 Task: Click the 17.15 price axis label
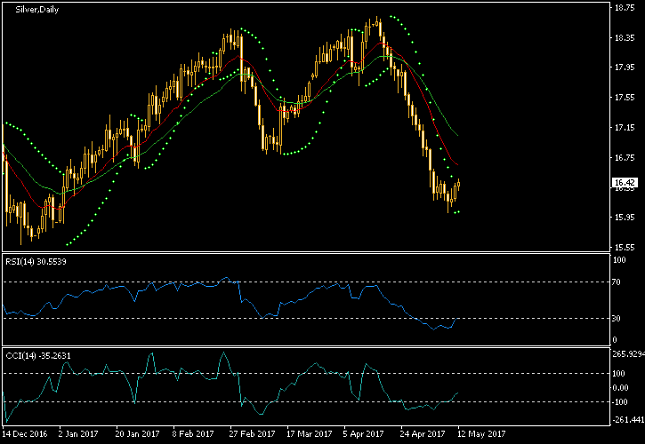(624, 128)
